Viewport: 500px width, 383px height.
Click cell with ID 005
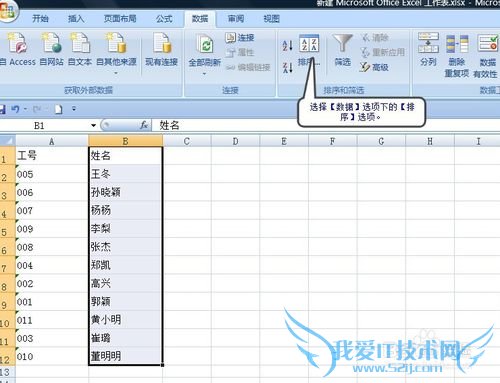click(x=52, y=174)
